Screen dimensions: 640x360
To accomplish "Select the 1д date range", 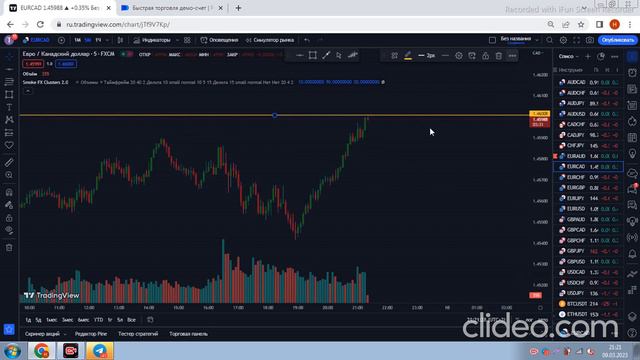I will (28, 320).
